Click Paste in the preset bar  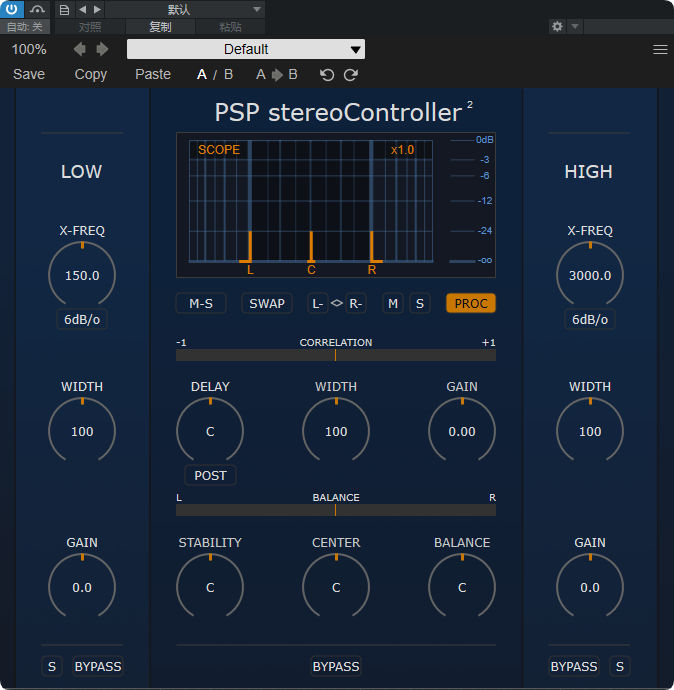tap(153, 74)
